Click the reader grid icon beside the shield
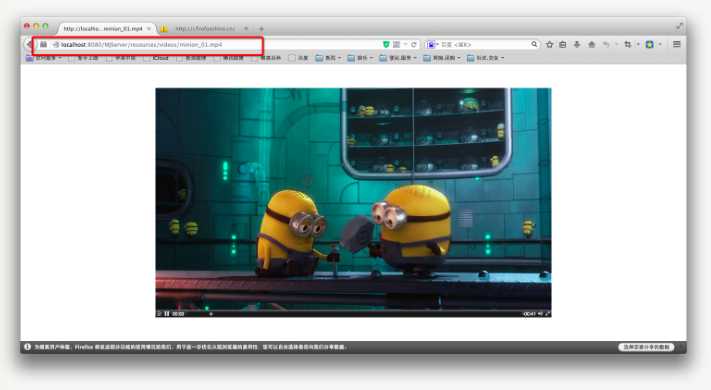Screen dimensions: 711x390 coord(397,44)
